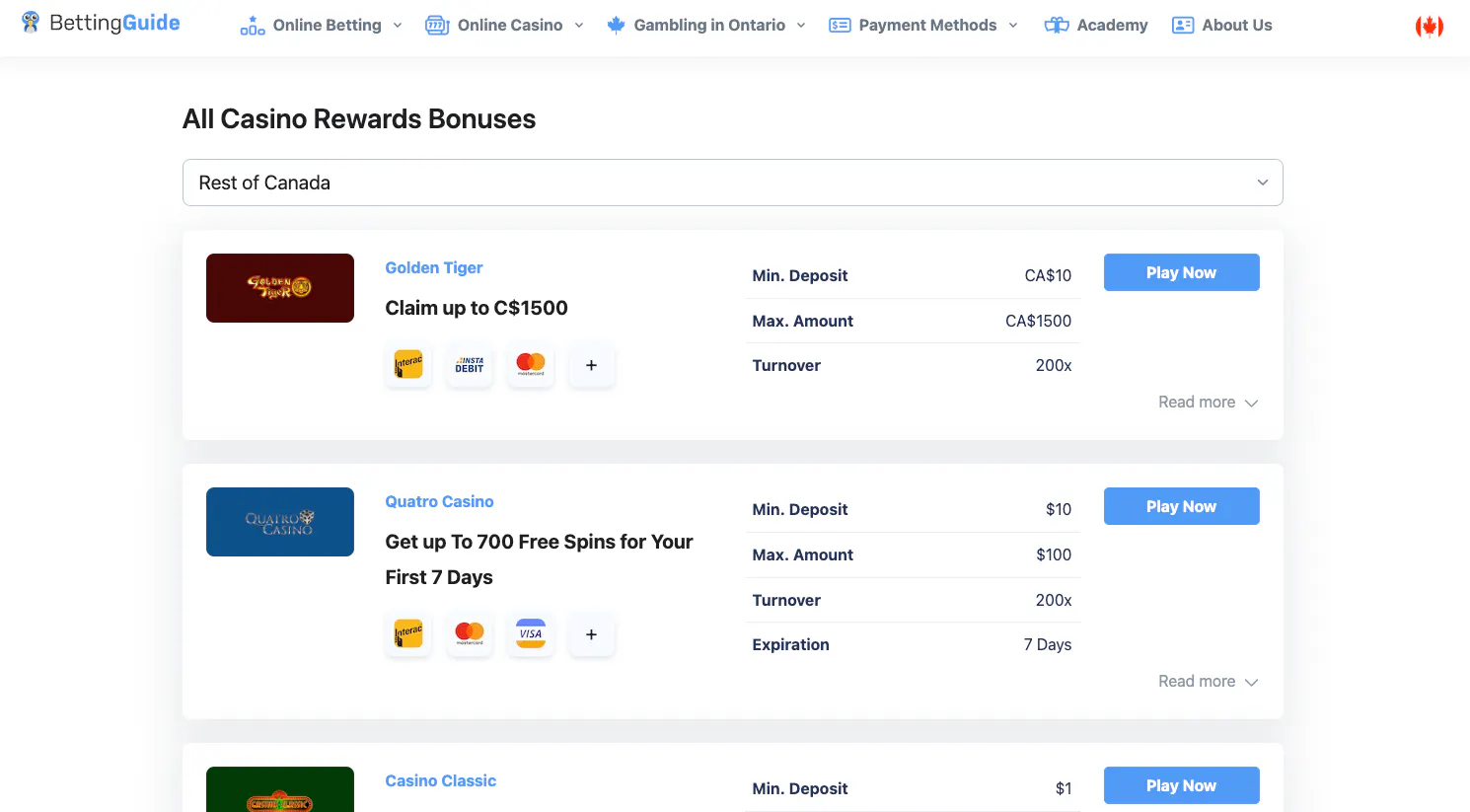Image resolution: width=1470 pixels, height=812 pixels.
Task: Click the Golden Tiger logo thumbnail
Action: click(280, 288)
